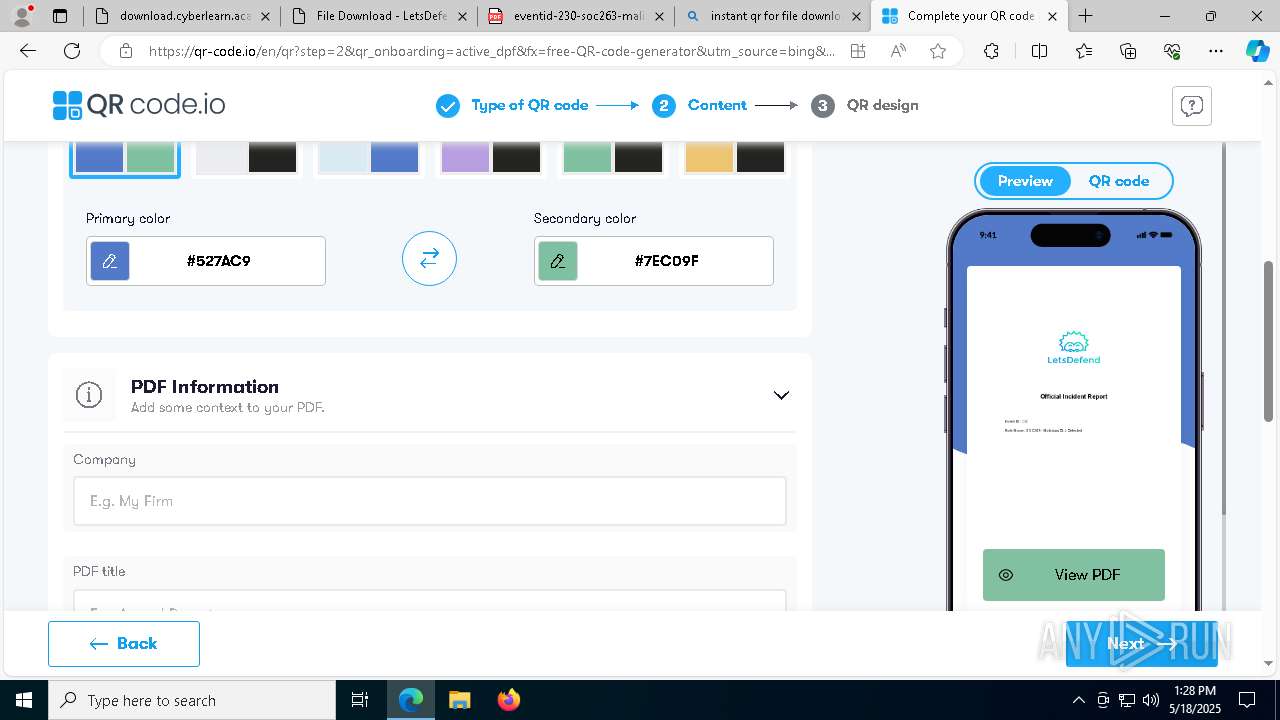Click the secondary color hex field #7EC09F
Image resolution: width=1280 pixels, height=720 pixels.
654,261
